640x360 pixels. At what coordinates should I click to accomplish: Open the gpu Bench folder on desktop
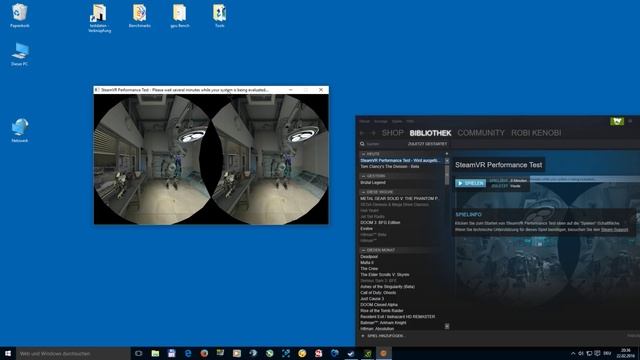179,16
